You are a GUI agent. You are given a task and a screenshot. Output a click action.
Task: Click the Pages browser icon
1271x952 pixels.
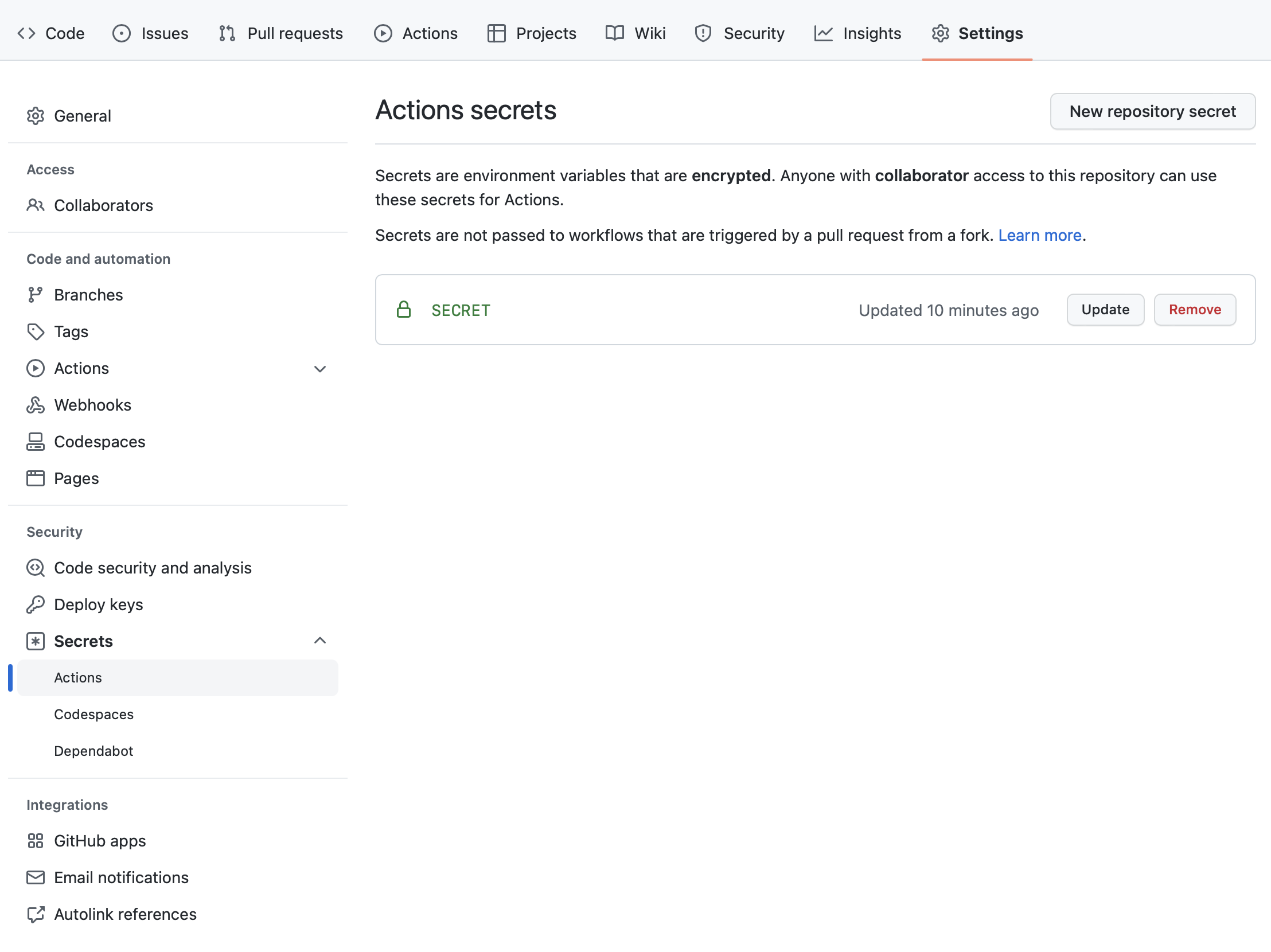[35, 479]
